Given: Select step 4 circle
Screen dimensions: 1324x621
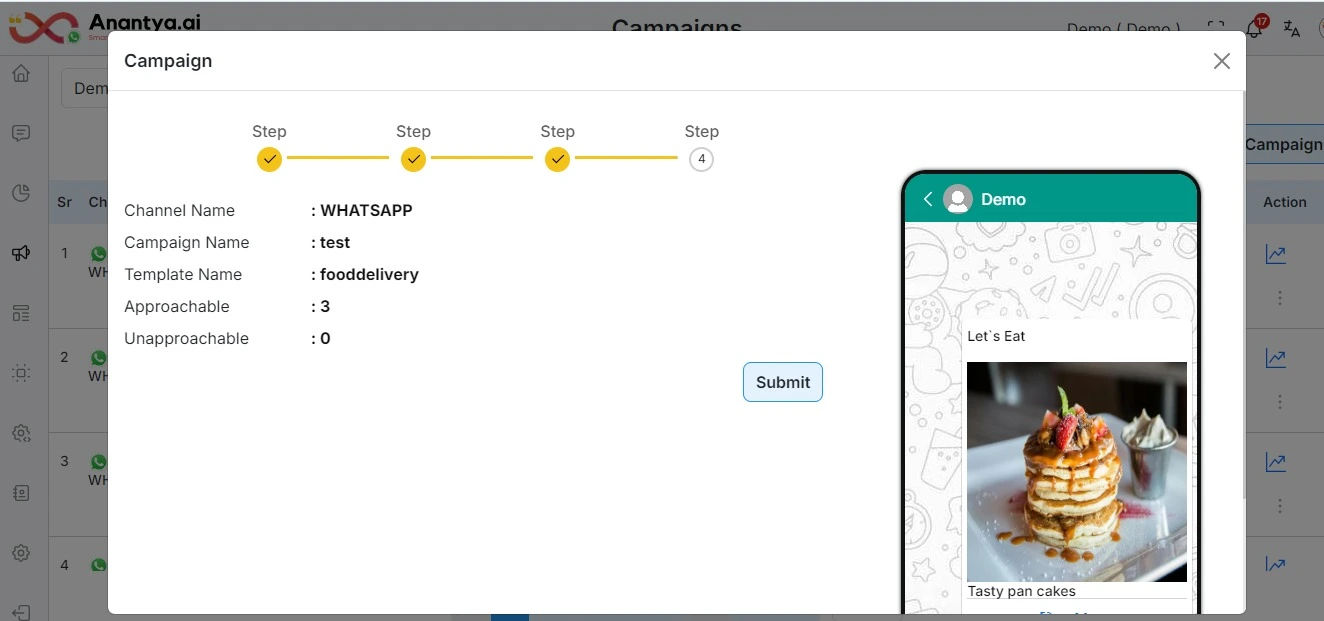Looking at the screenshot, I should point(701,159).
